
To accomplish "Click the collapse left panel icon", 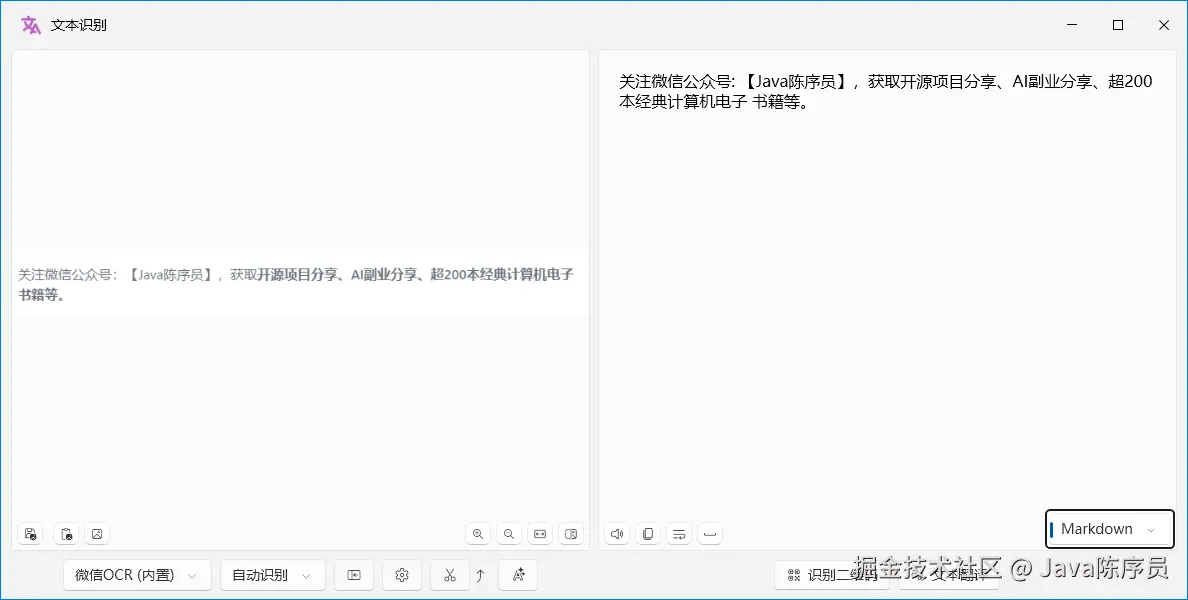I will [354, 575].
